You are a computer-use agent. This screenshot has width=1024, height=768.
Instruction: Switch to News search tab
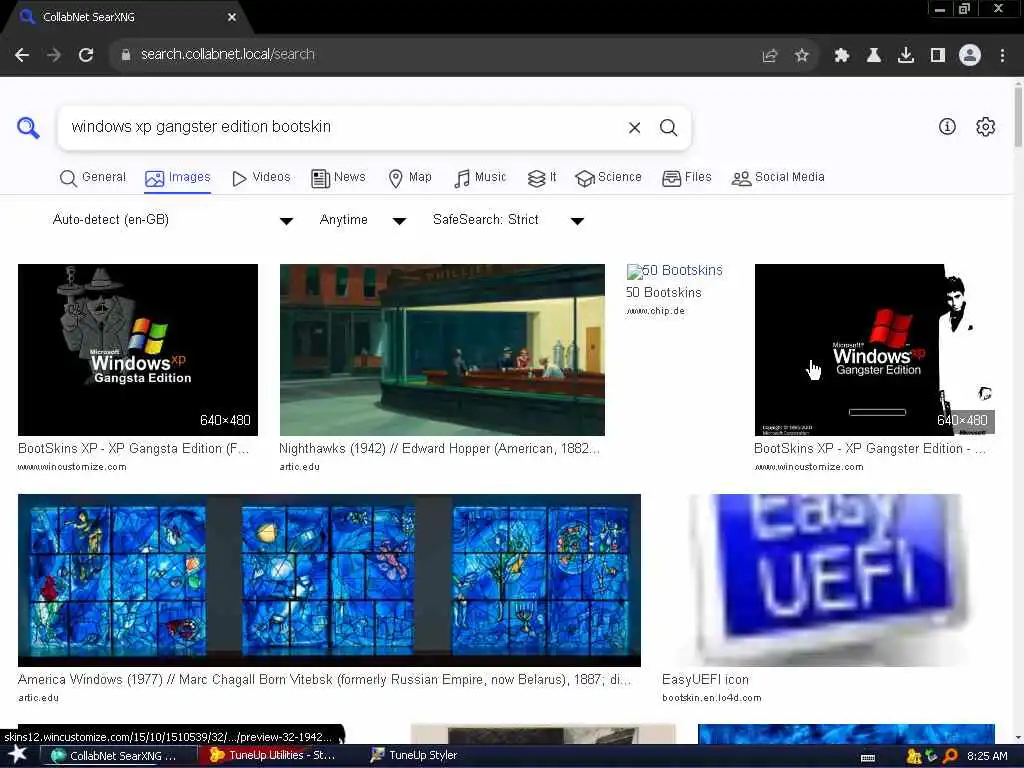pyautogui.click(x=338, y=178)
